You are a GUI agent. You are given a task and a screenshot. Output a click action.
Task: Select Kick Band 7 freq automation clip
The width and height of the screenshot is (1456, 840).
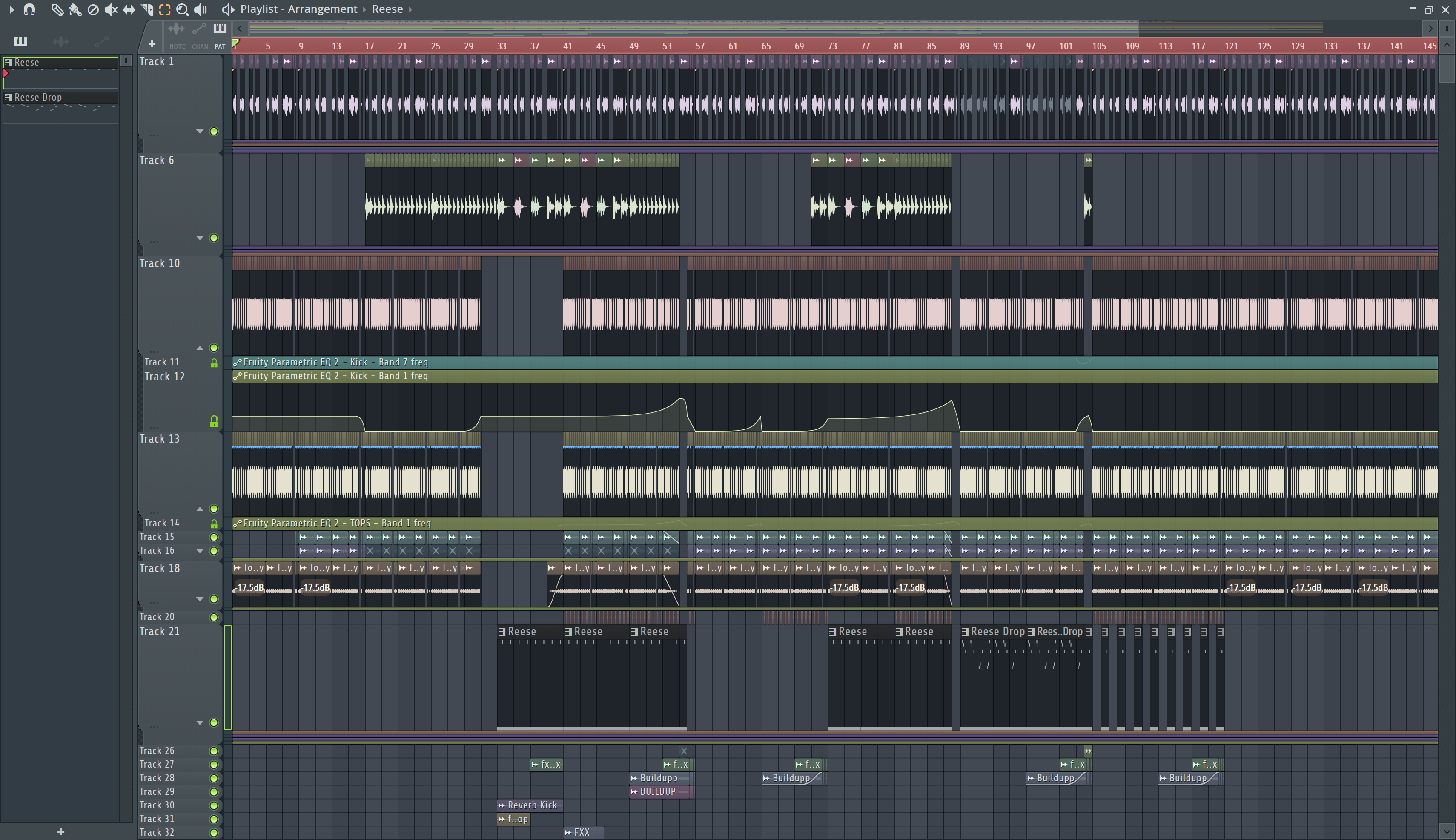pyautogui.click(x=835, y=362)
